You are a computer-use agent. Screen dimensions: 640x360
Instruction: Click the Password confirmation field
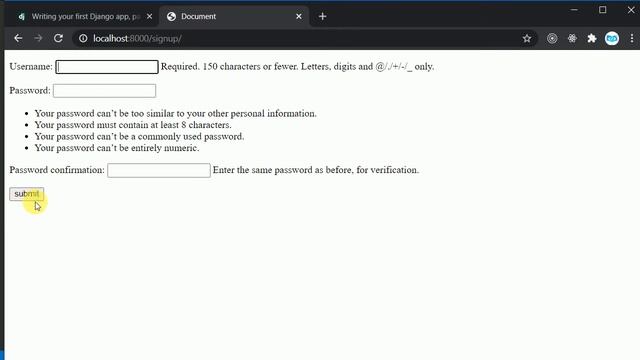159,170
